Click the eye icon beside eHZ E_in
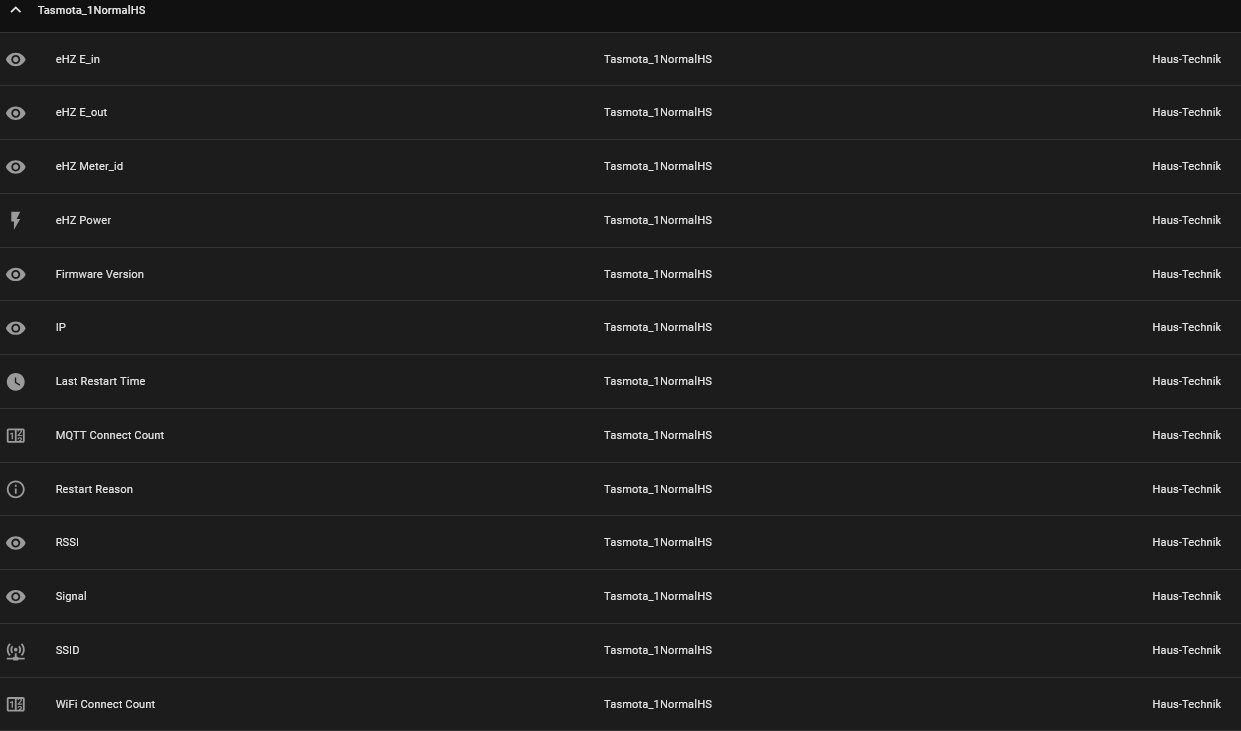 (x=16, y=59)
